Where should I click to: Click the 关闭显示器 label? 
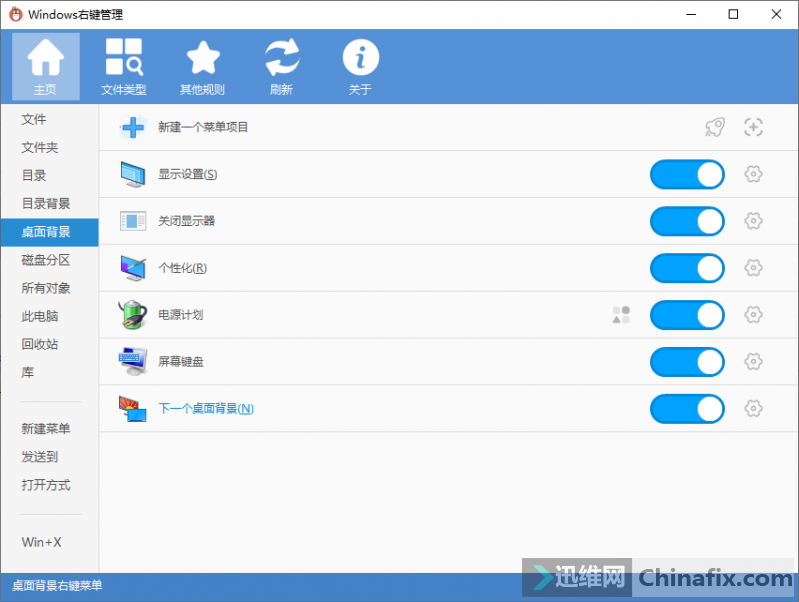tap(187, 221)
